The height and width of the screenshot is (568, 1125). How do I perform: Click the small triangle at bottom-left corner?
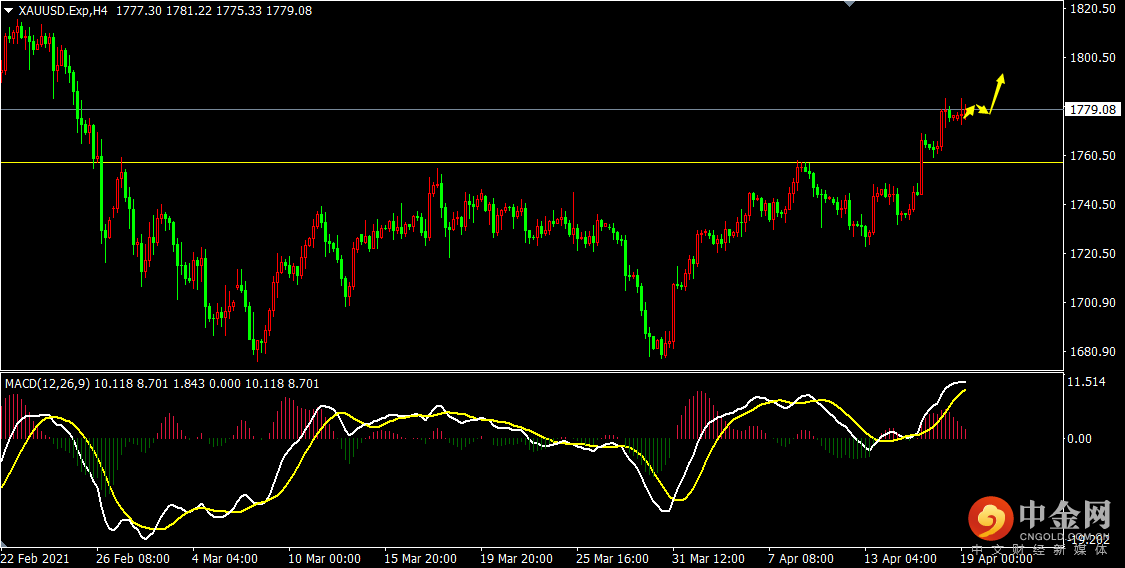click(x=6, y=544)
